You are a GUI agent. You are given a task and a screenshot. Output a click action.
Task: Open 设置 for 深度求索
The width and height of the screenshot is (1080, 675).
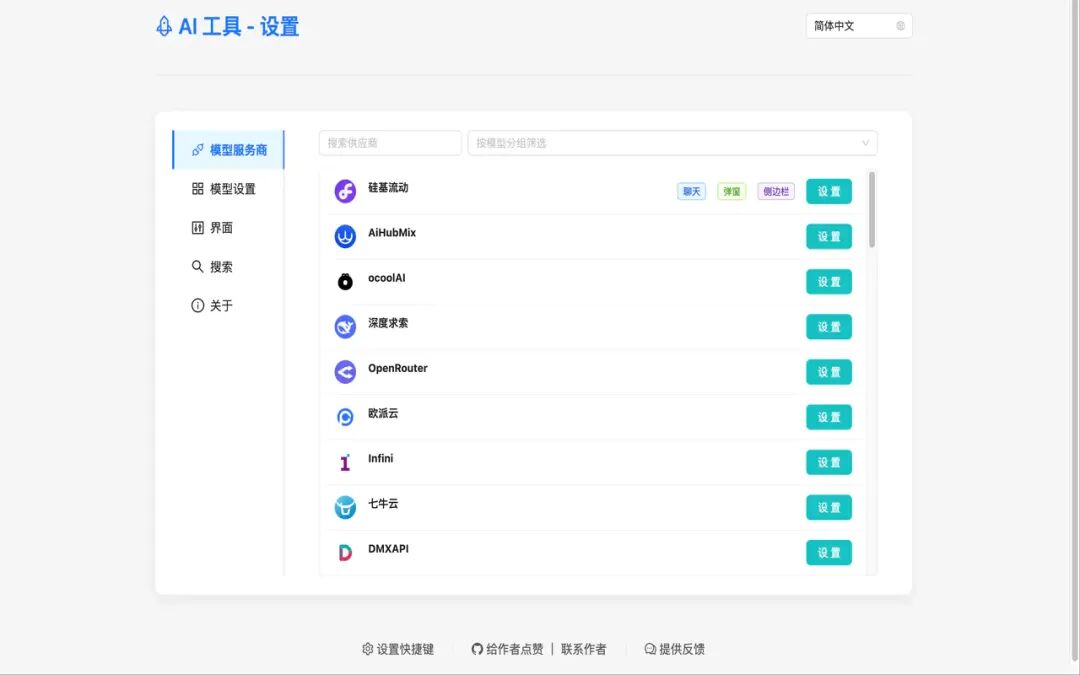829,326
